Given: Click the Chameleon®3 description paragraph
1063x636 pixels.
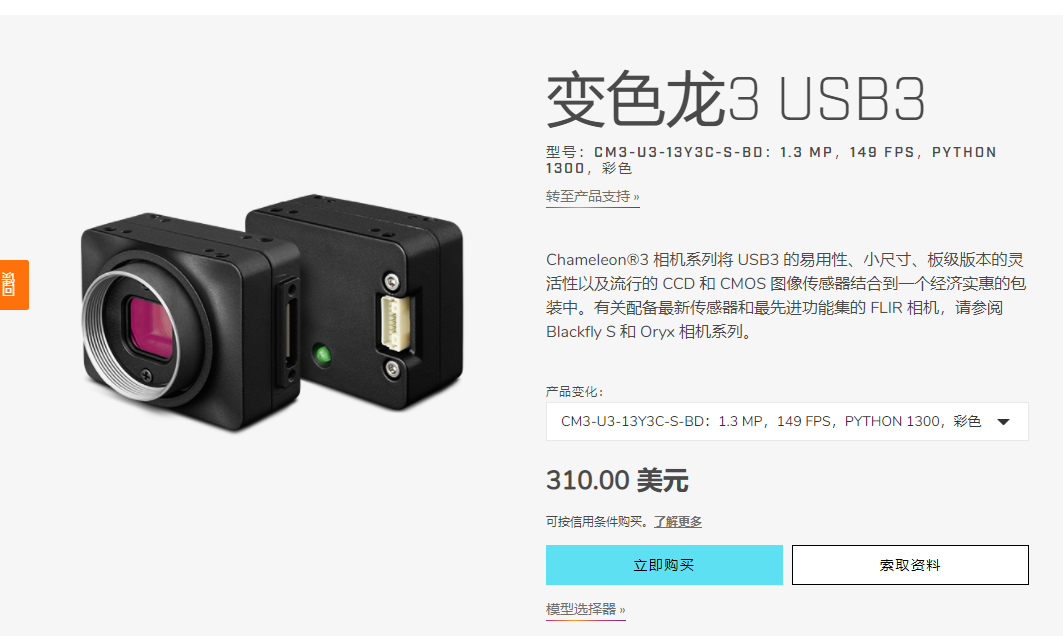Looking at the screenshot, I should (x=786, y=296).
